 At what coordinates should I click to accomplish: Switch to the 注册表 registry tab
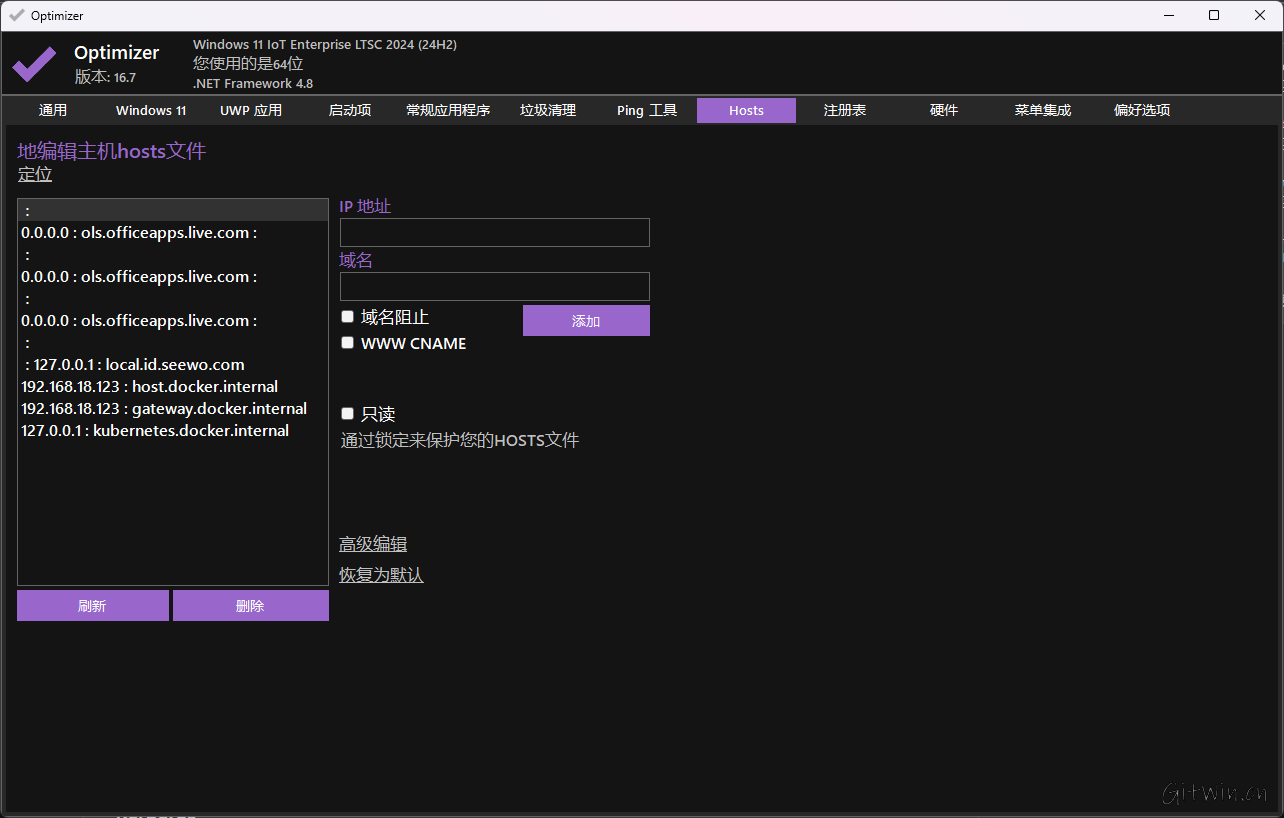(845, 111)
